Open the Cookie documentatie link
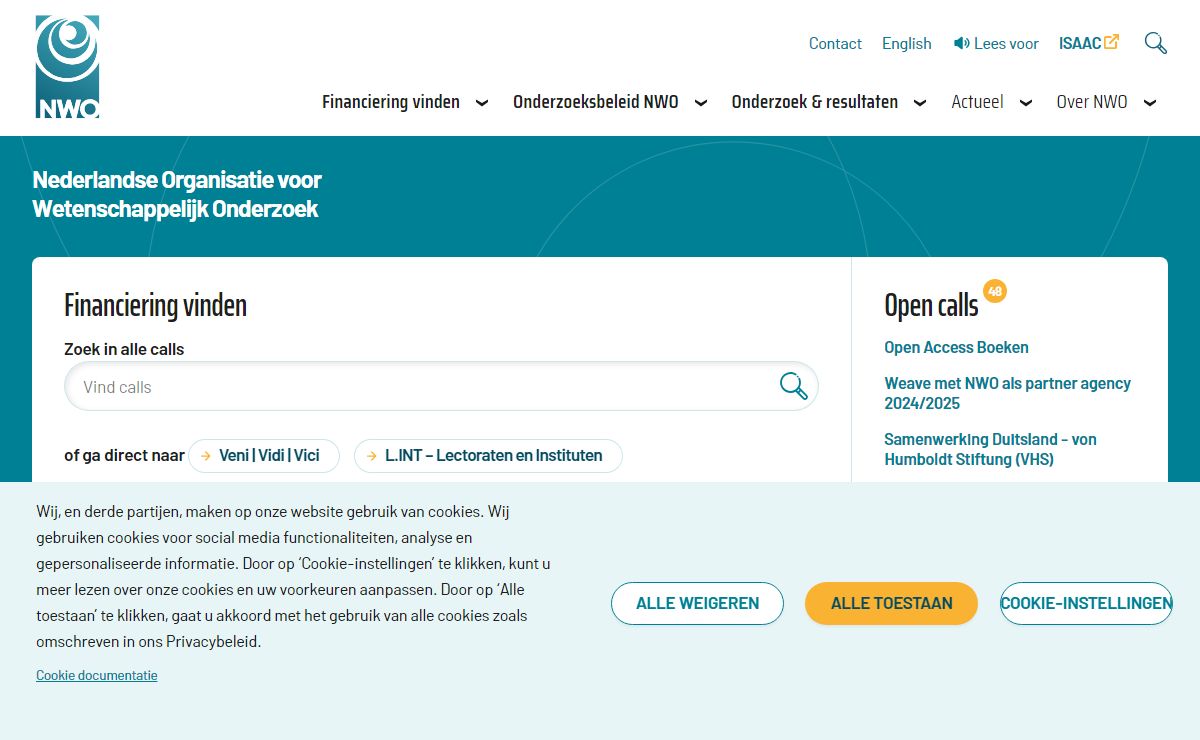Image resolution: width=1200 pixels, height=740 pixels. click(97, 675)
